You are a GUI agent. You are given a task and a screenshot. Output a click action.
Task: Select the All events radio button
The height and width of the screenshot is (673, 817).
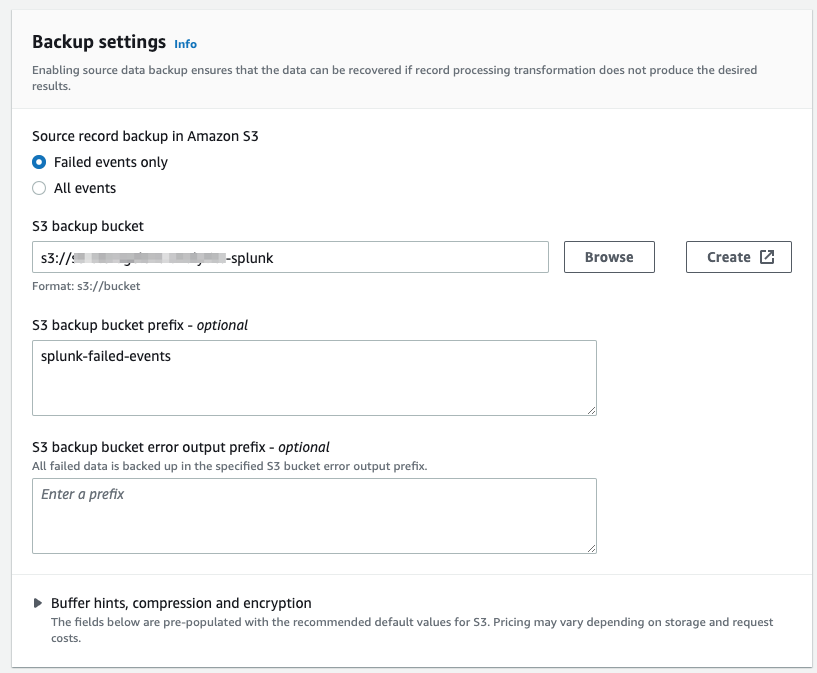click(39, 188)
